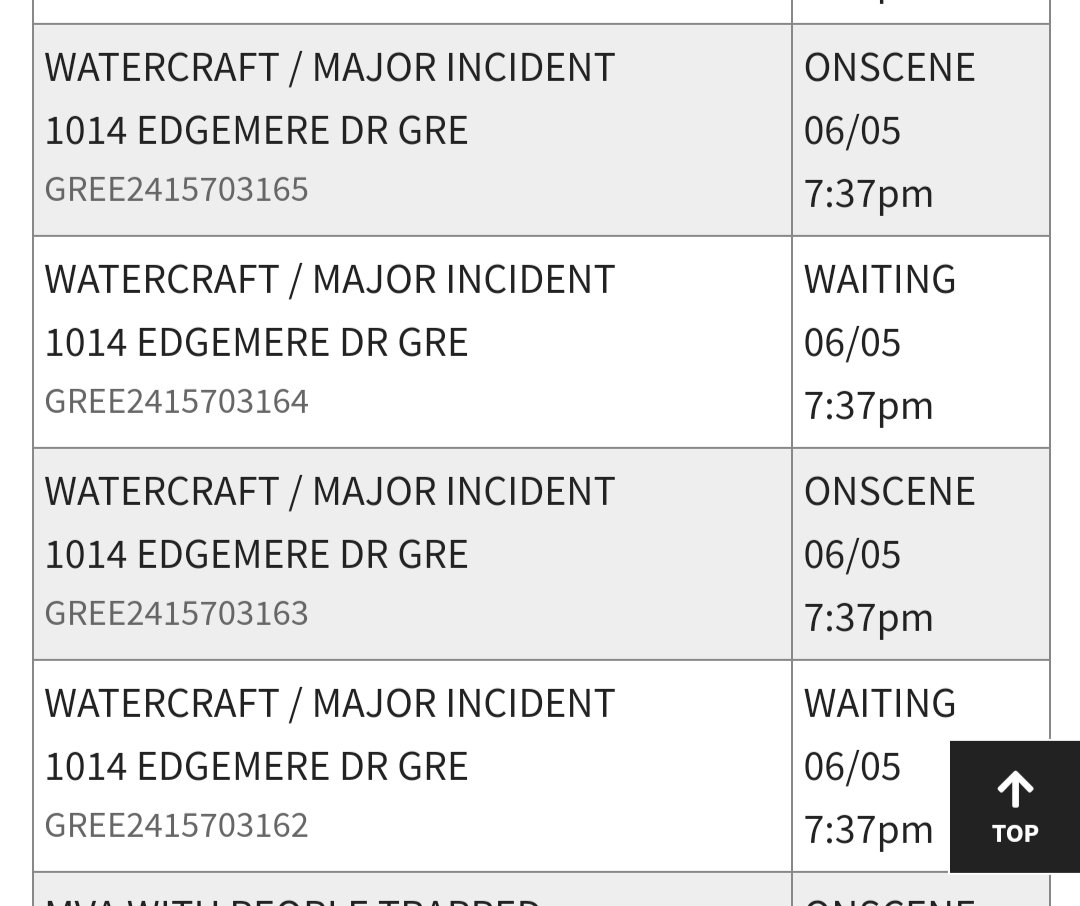The width and height of the screenshot is (1080, 906).
Task: Click the WAITING status for incident 3164
Action: (880, 280)
